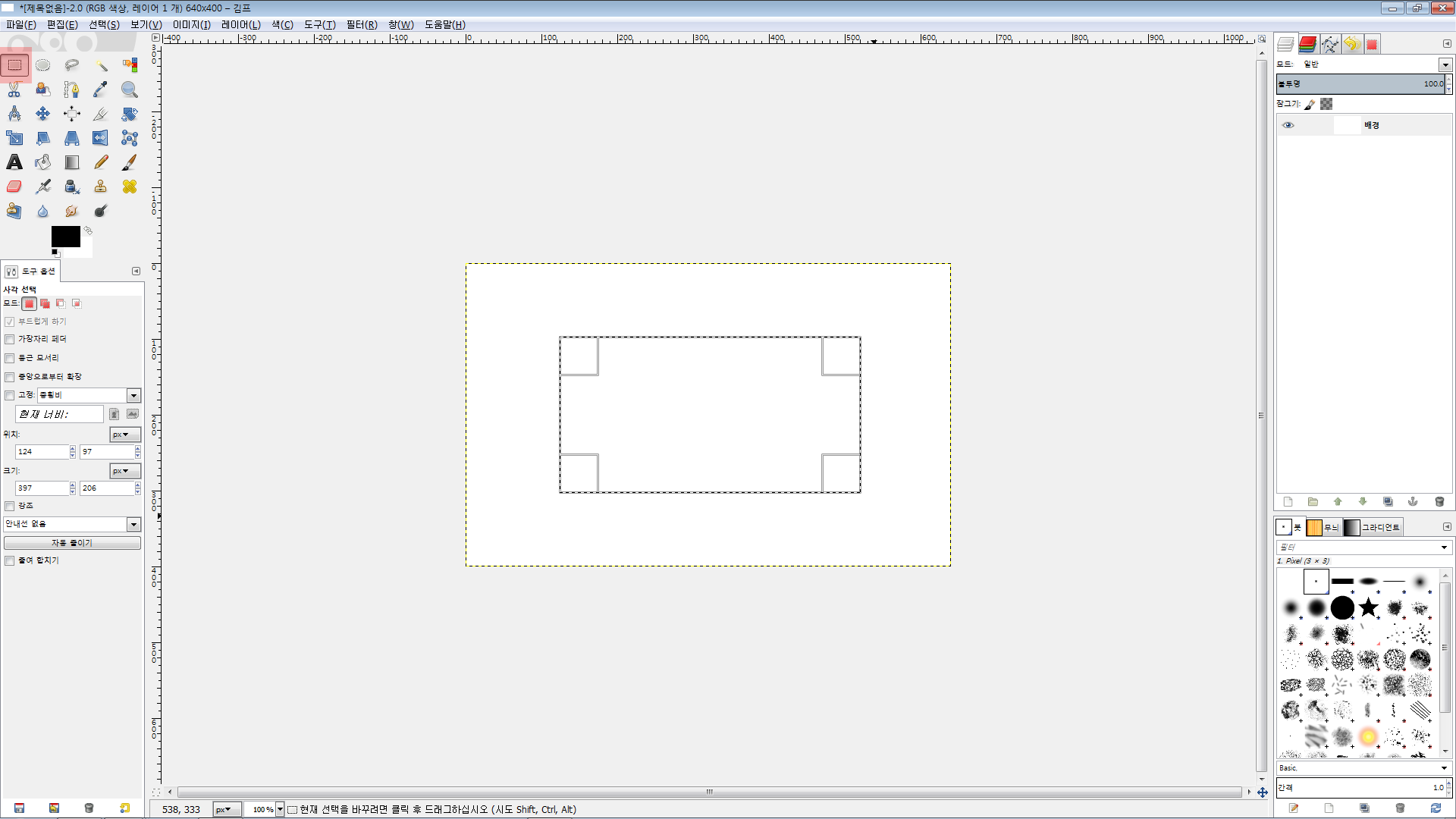Viewport: 1456px width, 819px height.
Task: Open the brush 필터 tag dropdown
Action: point(1444,548)
